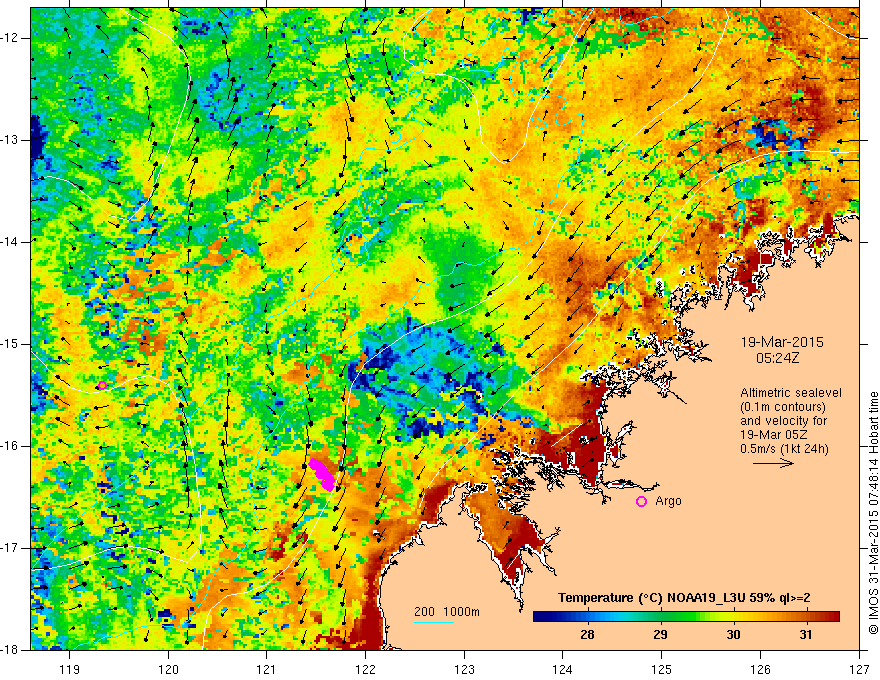The image size is (880, 680).
Task: Click colorbar tick label 28
Action: click(x=587, y=635)
